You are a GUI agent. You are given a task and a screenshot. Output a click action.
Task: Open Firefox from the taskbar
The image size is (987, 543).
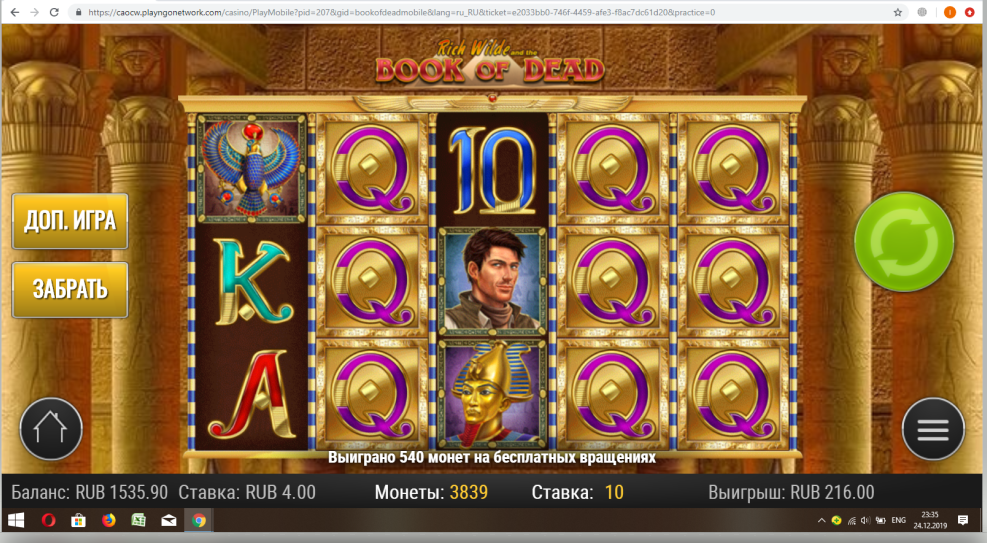point(109,520)
